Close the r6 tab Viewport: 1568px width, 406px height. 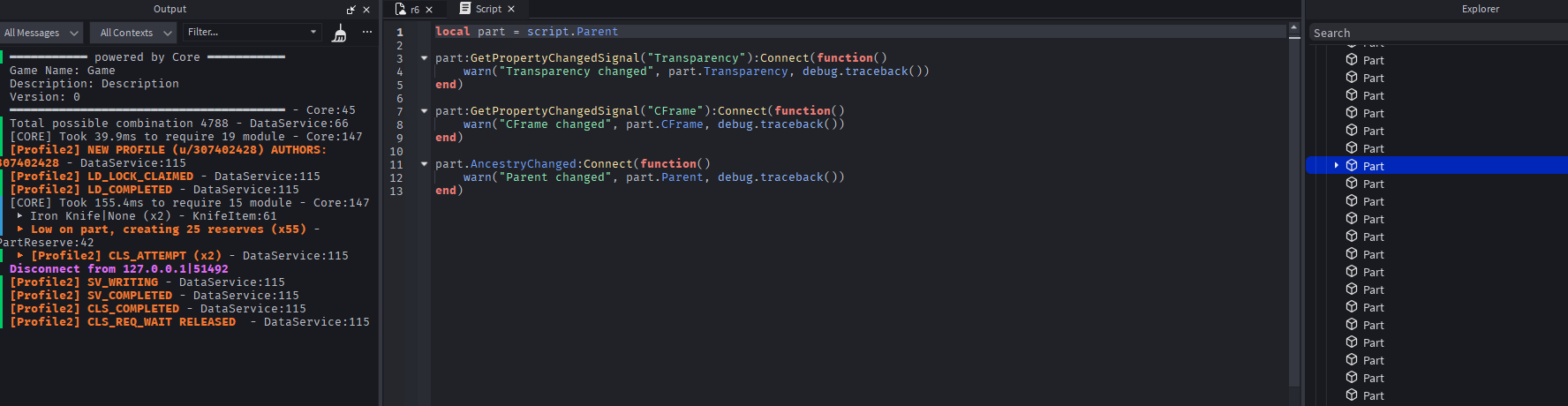(x=429, y=10)
